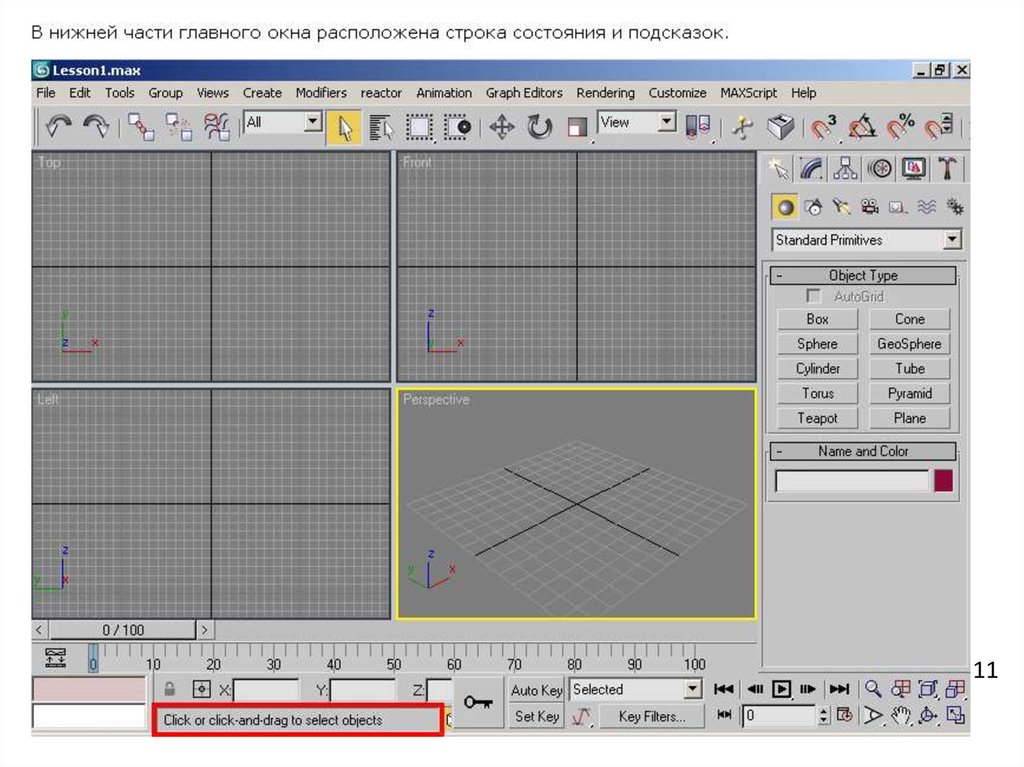The width and height of the screenshot is (1024, 767).
Task: Click the Undo arrow in the main toolbar
Action: pos(59,127)
